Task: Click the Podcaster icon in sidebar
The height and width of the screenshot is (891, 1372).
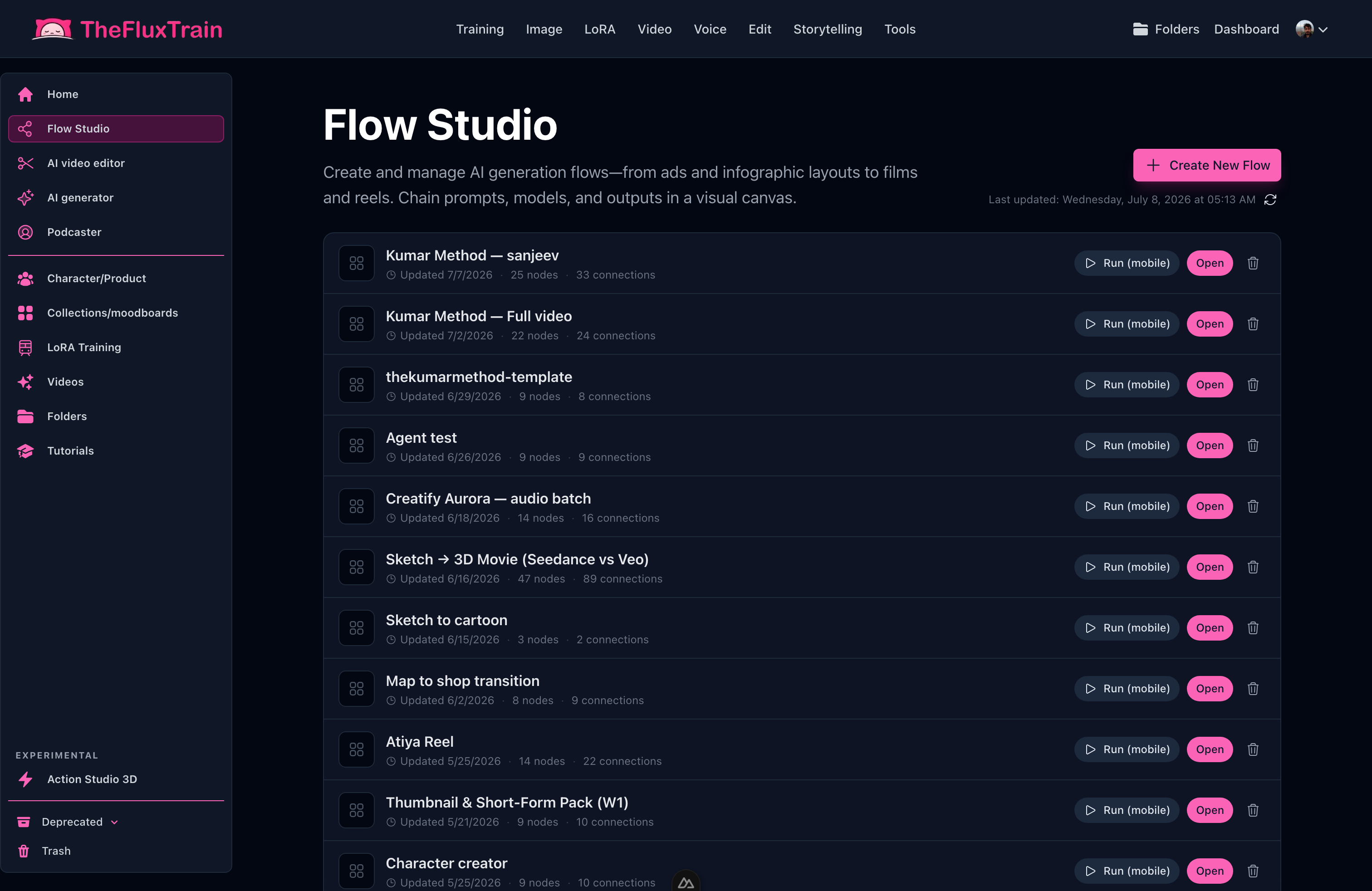Action: tap(25, 232)
